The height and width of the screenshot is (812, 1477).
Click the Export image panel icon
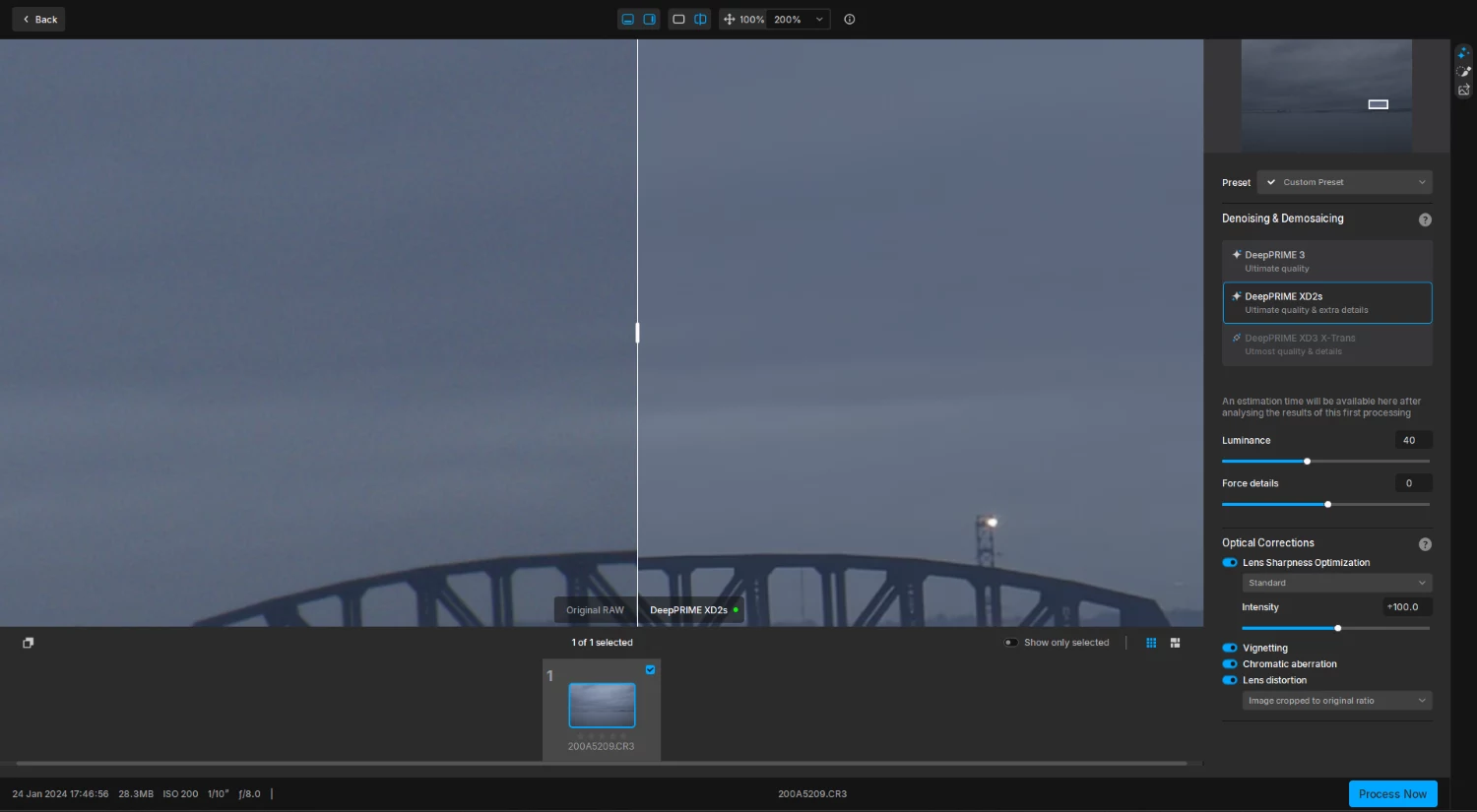1463,89
